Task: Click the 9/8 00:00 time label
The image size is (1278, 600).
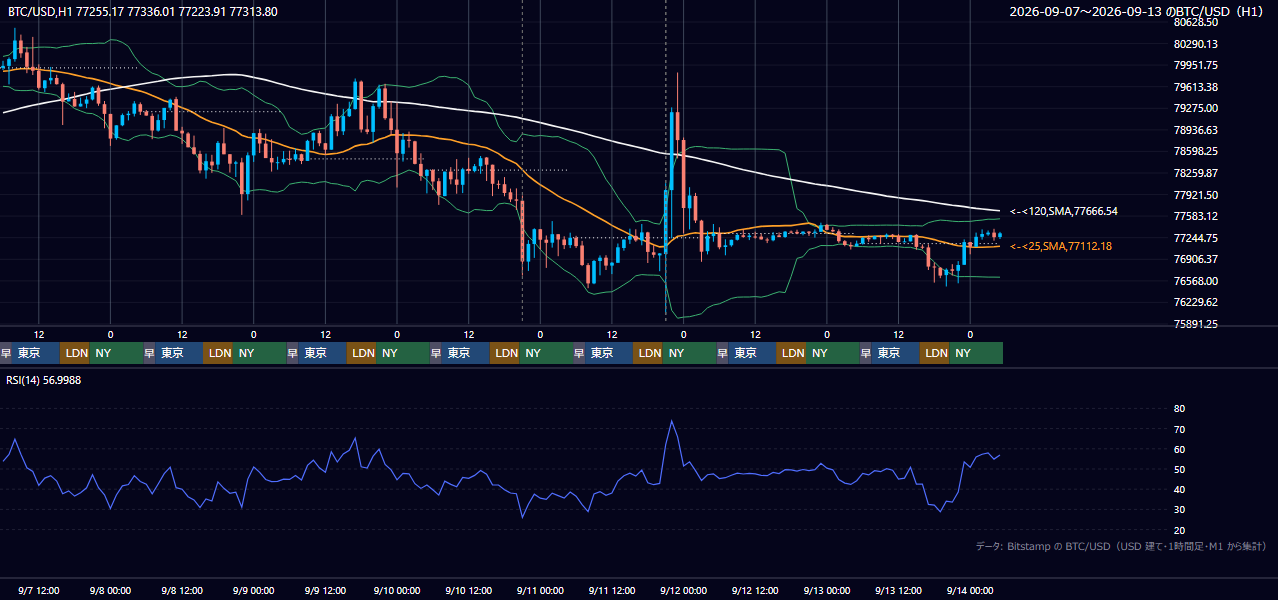Action: (x=111, y=590)
